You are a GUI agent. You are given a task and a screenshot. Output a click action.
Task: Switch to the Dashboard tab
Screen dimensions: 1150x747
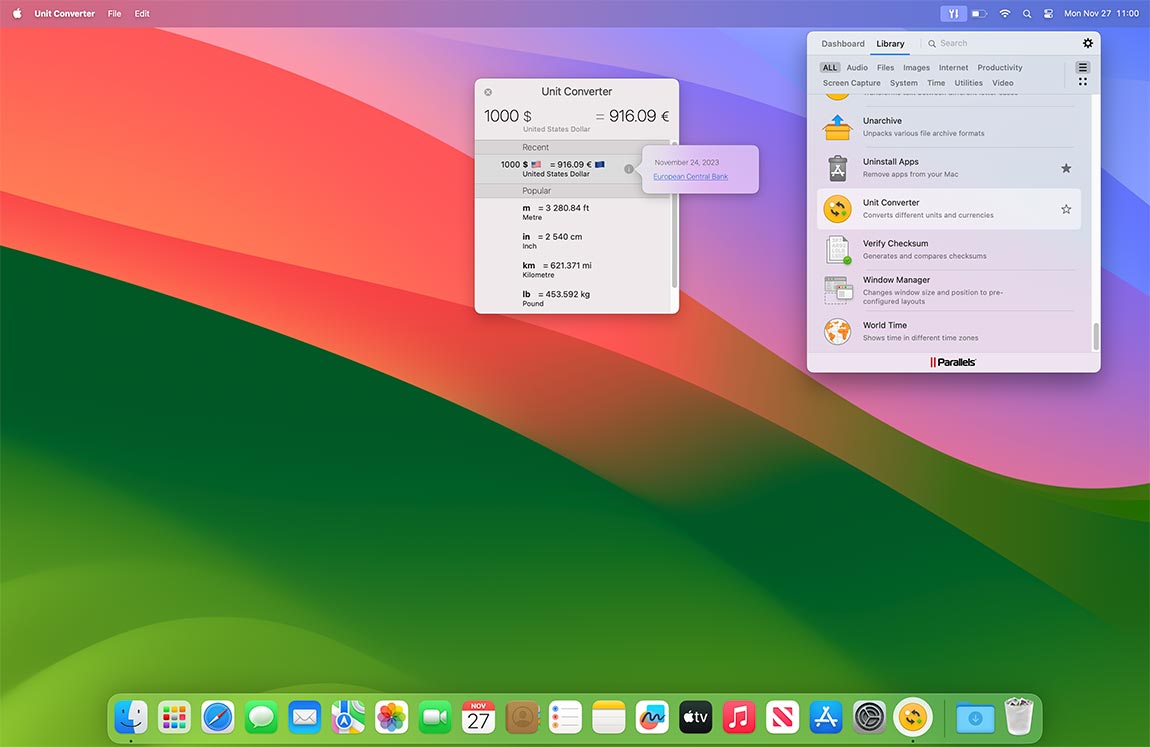tap(843, 44)
